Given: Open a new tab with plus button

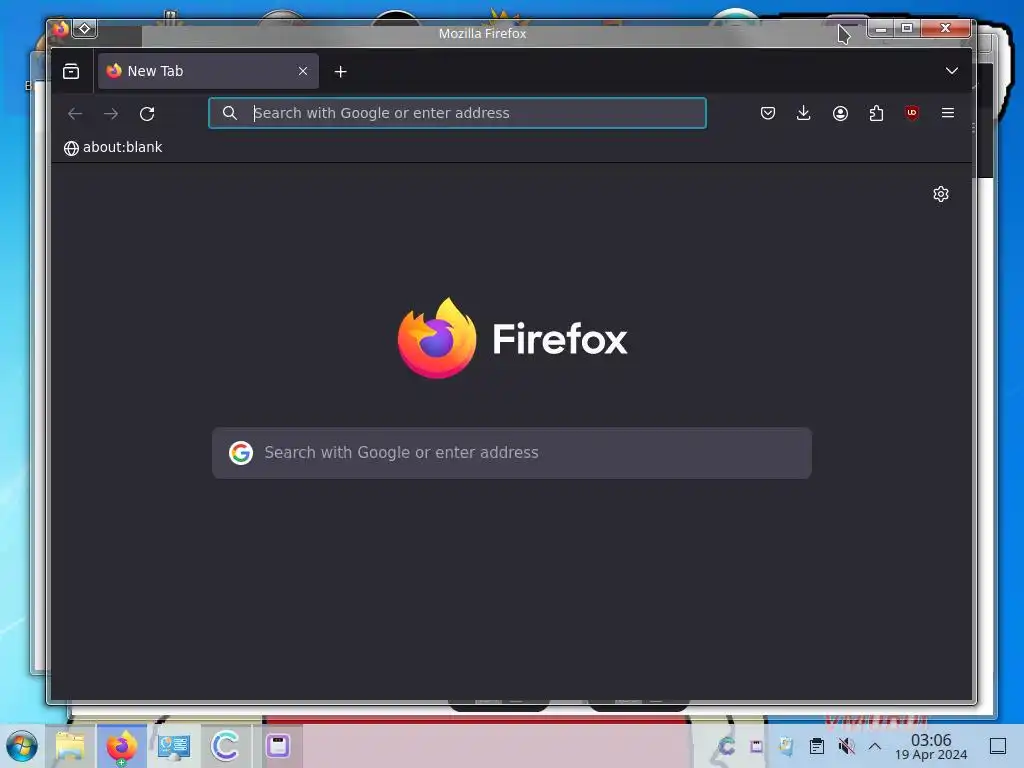Looking at the screenshot, I should [340, 72].
